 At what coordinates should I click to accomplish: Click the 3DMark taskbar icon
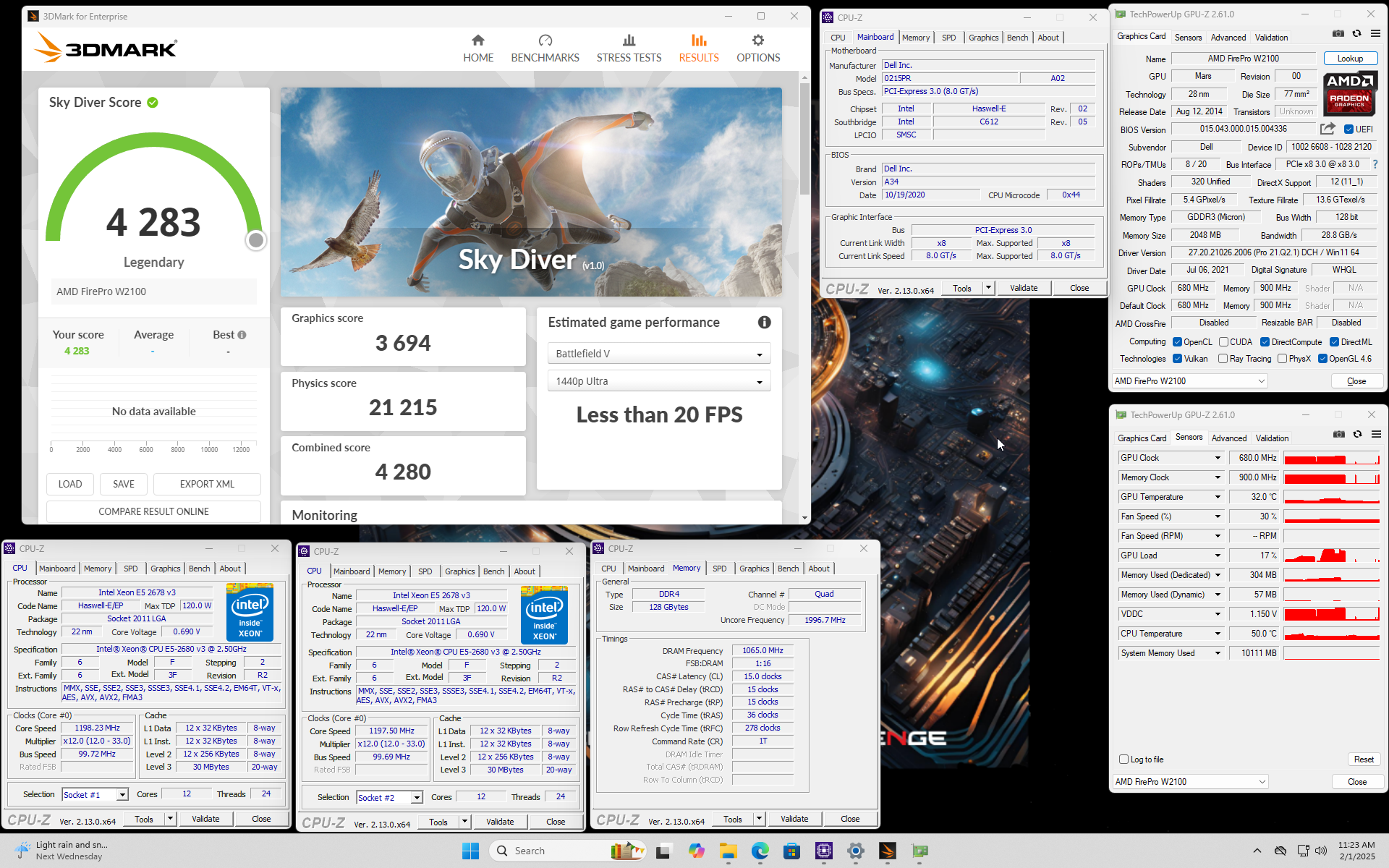click(x=888, y=851)
